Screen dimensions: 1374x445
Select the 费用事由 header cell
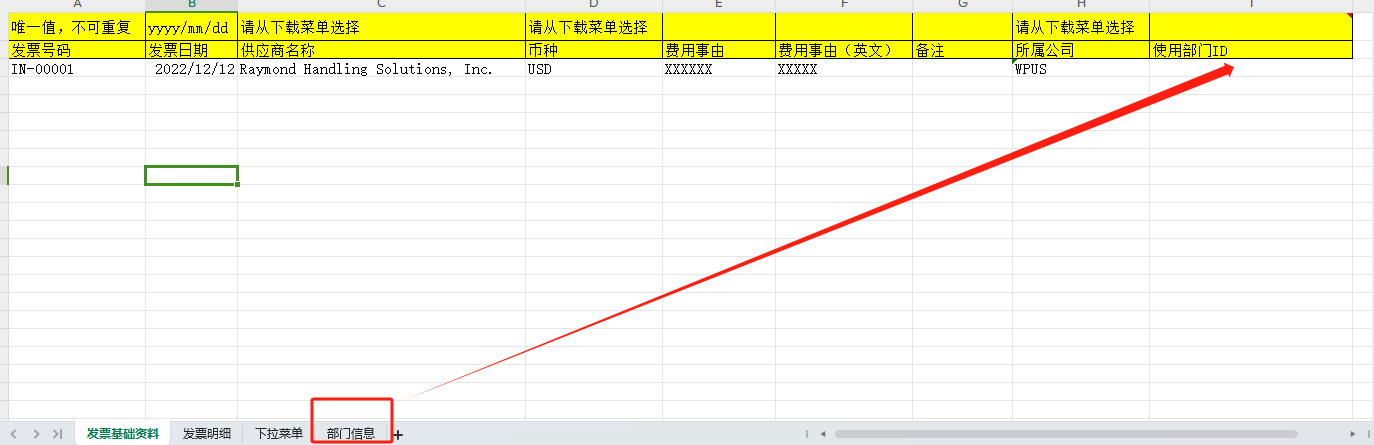pos(719,50)
